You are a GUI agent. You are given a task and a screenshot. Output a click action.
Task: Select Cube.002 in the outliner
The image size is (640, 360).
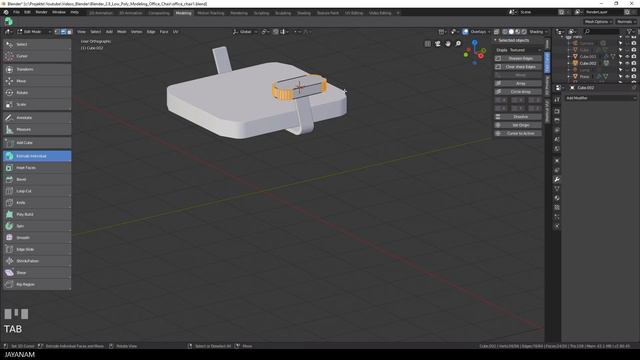tap(588, 63)
